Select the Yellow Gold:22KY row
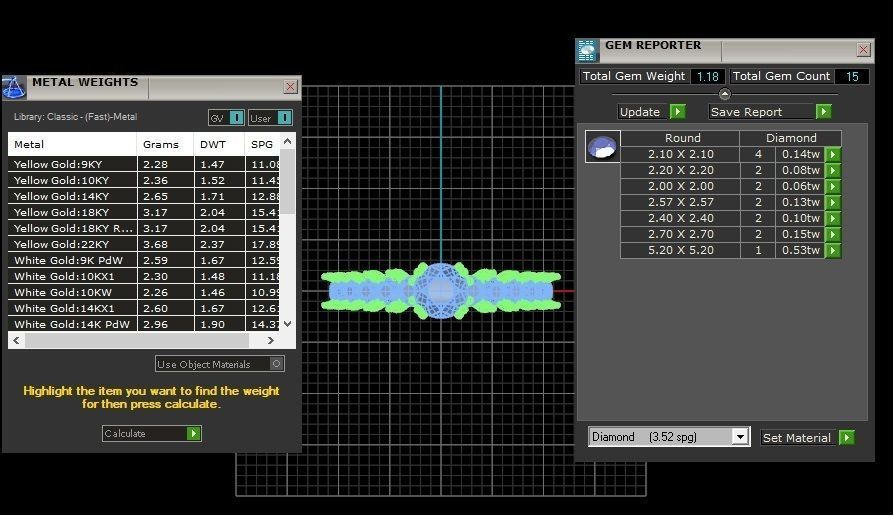Screen dimensions: 894x516 point(144,244)
